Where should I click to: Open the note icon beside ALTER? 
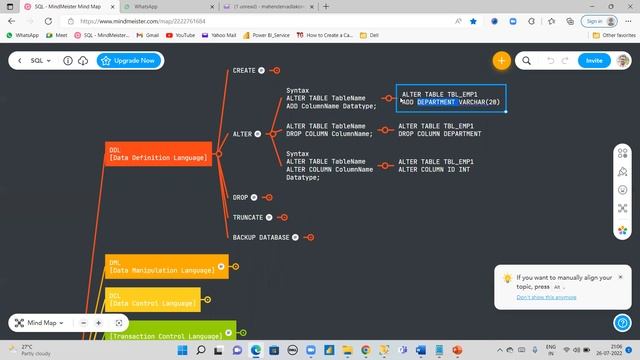pos(258,134)
